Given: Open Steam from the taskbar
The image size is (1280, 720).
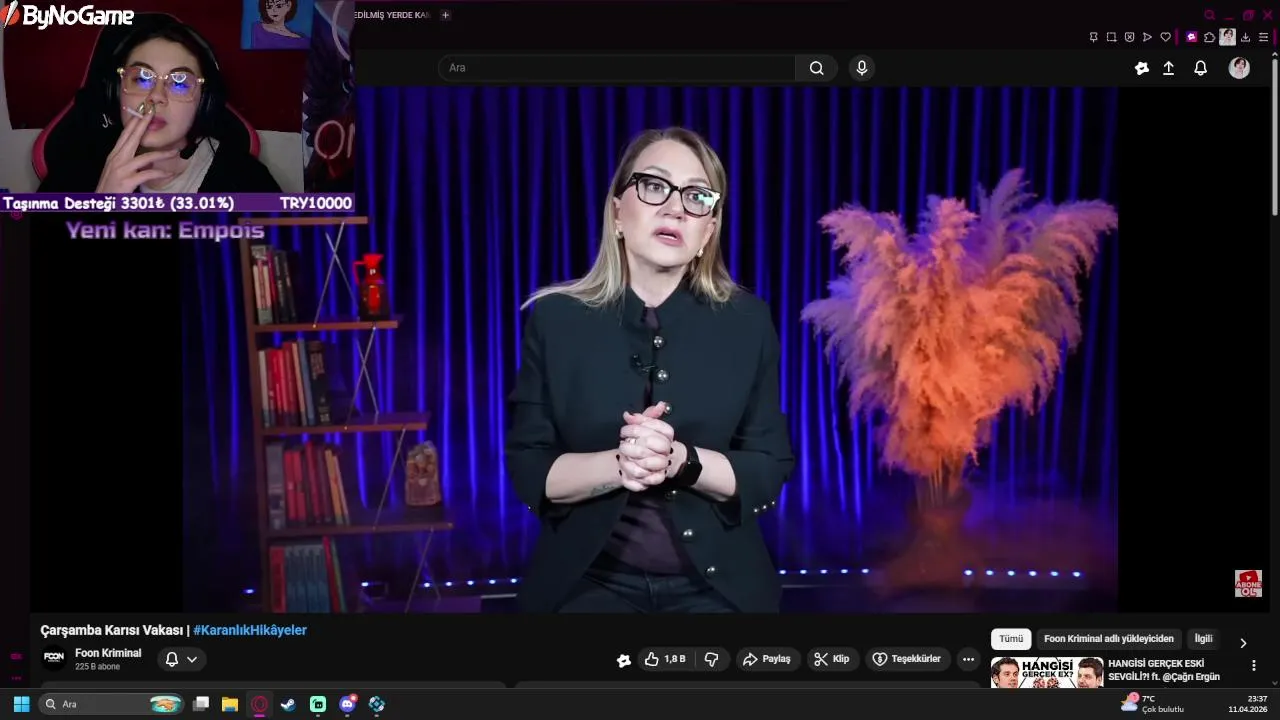Looking at the screenshot, I should click(x=288, y=704).
